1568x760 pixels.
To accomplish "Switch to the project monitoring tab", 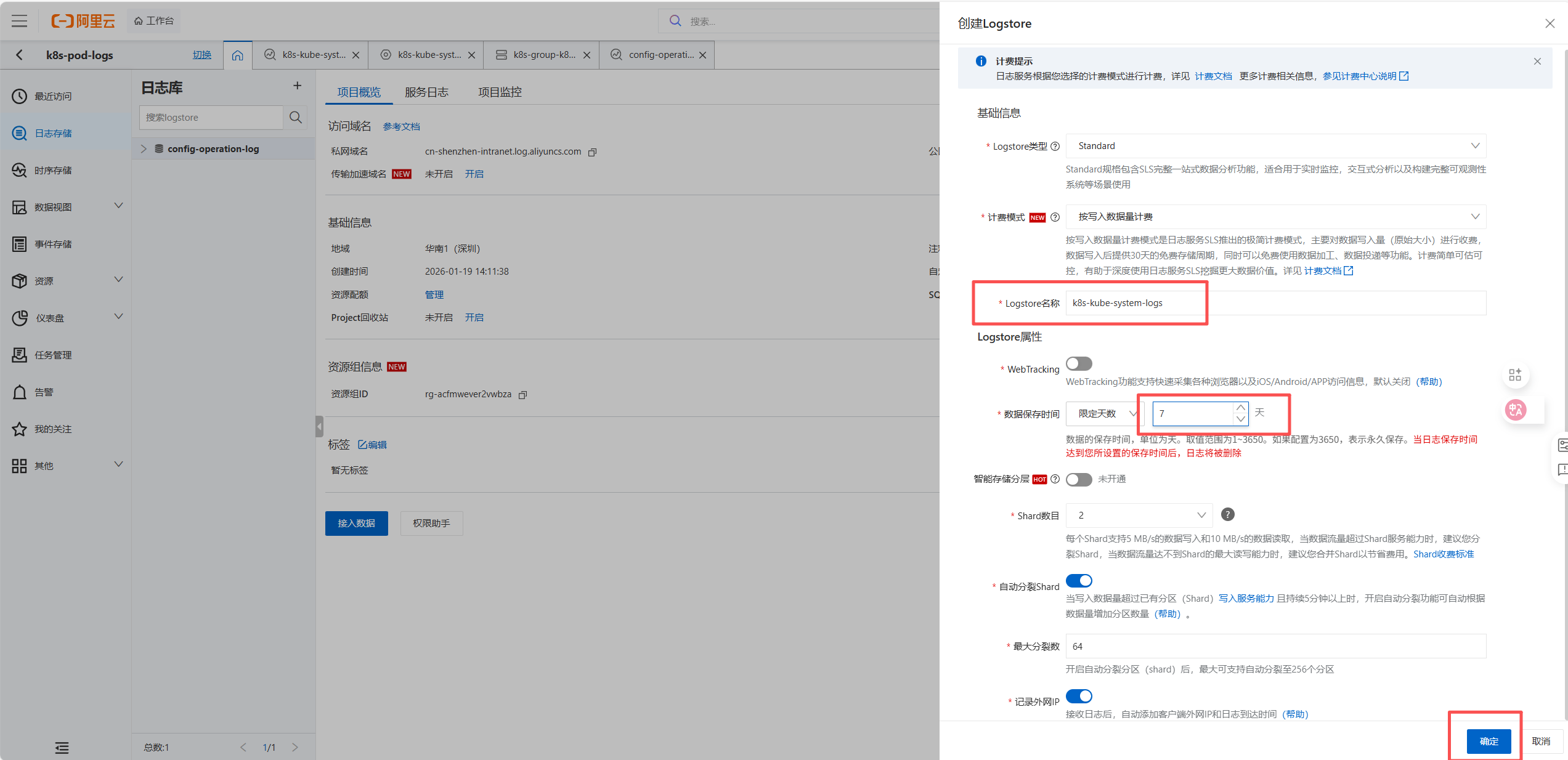I will [x=500, y=92].
